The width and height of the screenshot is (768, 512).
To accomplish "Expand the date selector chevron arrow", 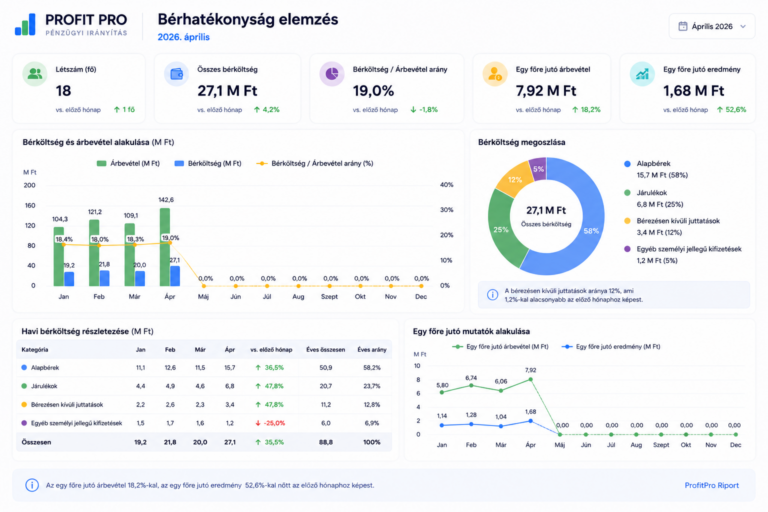I will [743, 26].
